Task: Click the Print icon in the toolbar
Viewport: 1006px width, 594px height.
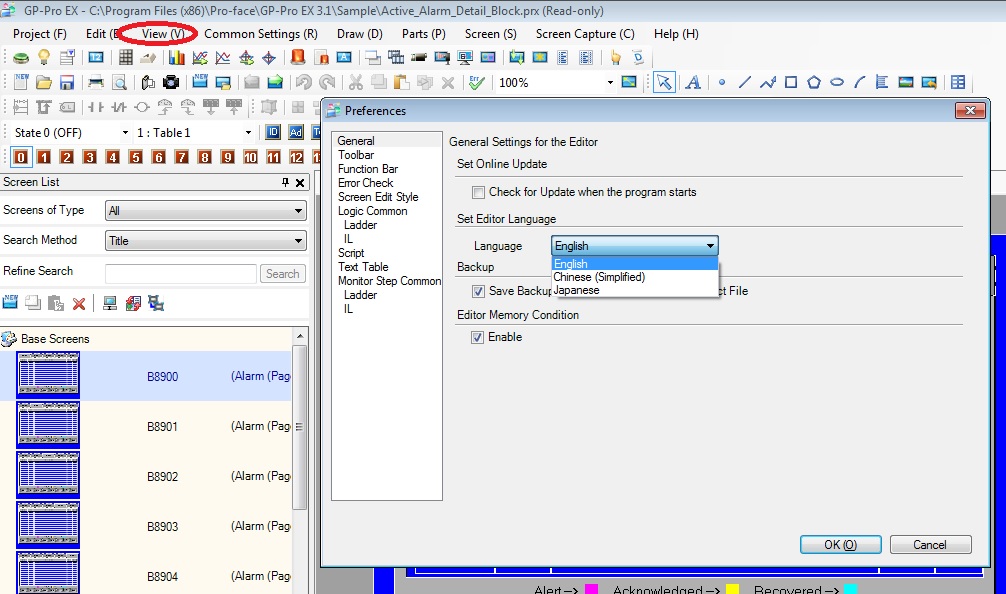Action: 96,82
